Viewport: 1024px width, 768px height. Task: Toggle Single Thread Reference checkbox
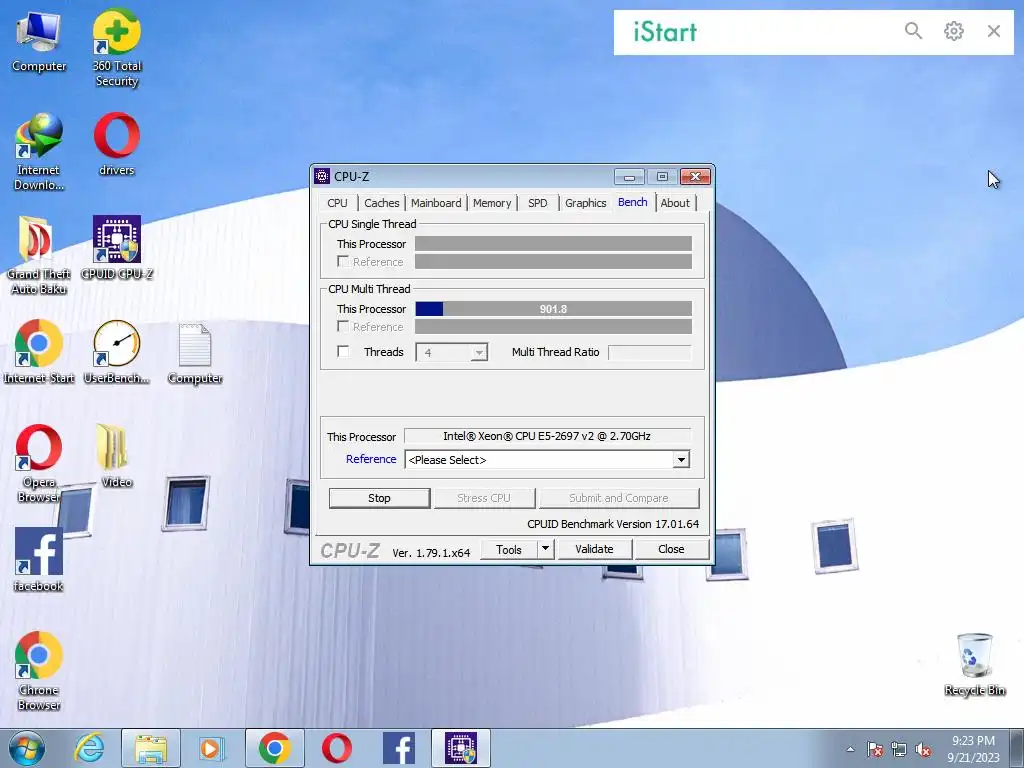tap(343, 261)
